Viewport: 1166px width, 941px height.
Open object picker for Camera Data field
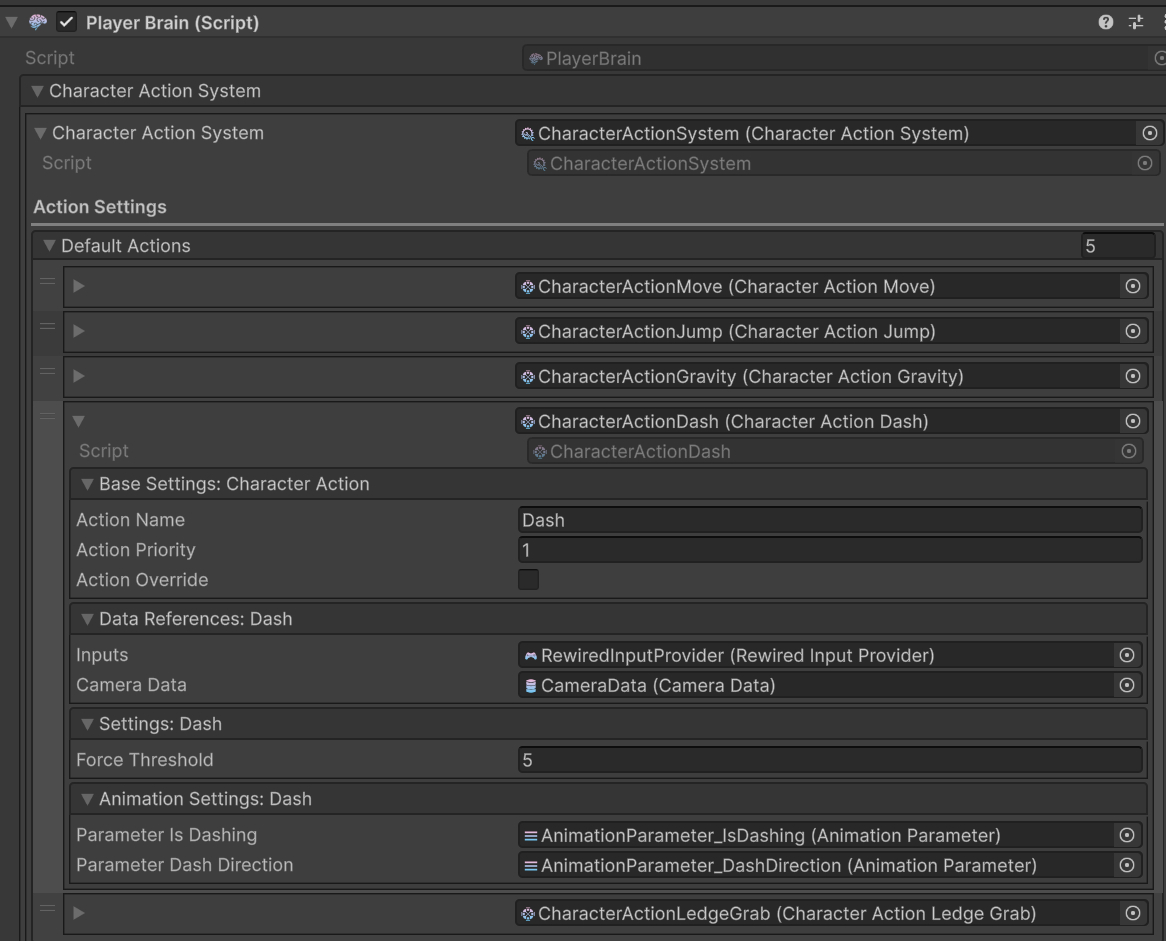point(1127,685)
